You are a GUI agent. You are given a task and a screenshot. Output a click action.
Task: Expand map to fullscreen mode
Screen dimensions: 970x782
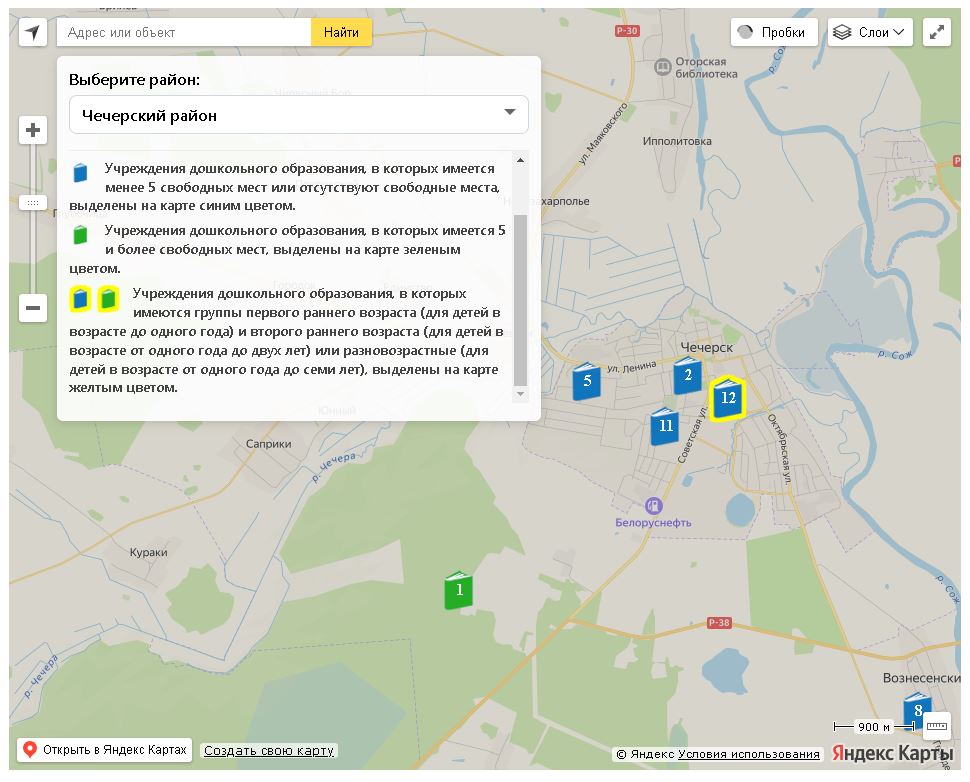click(937, 32)
